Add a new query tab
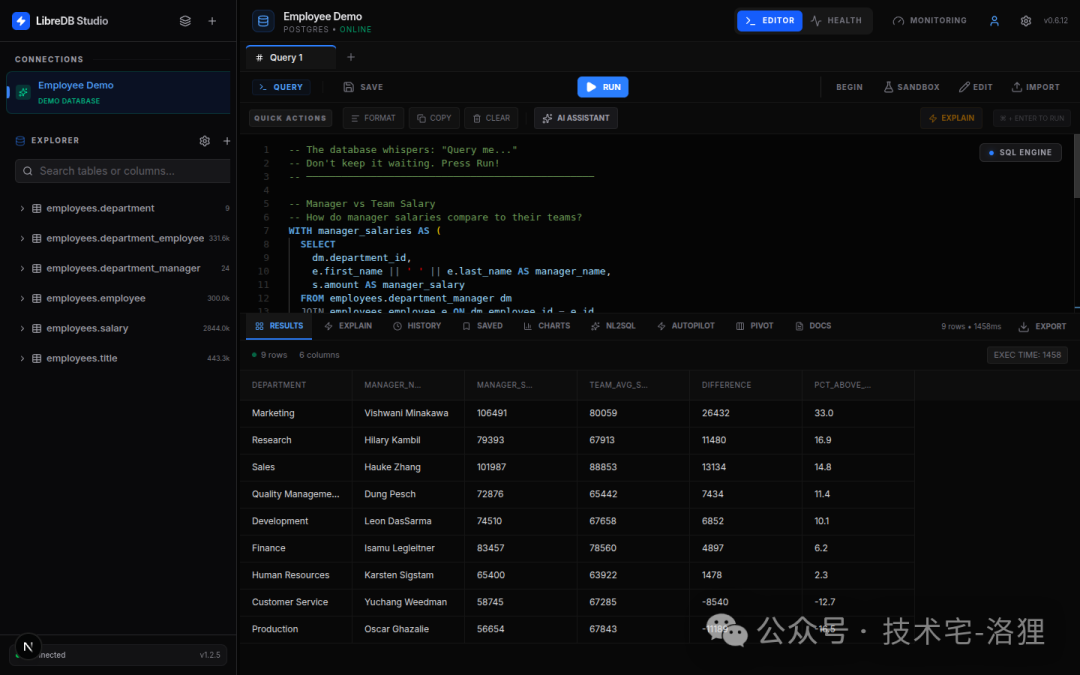 tap(351, 57)
